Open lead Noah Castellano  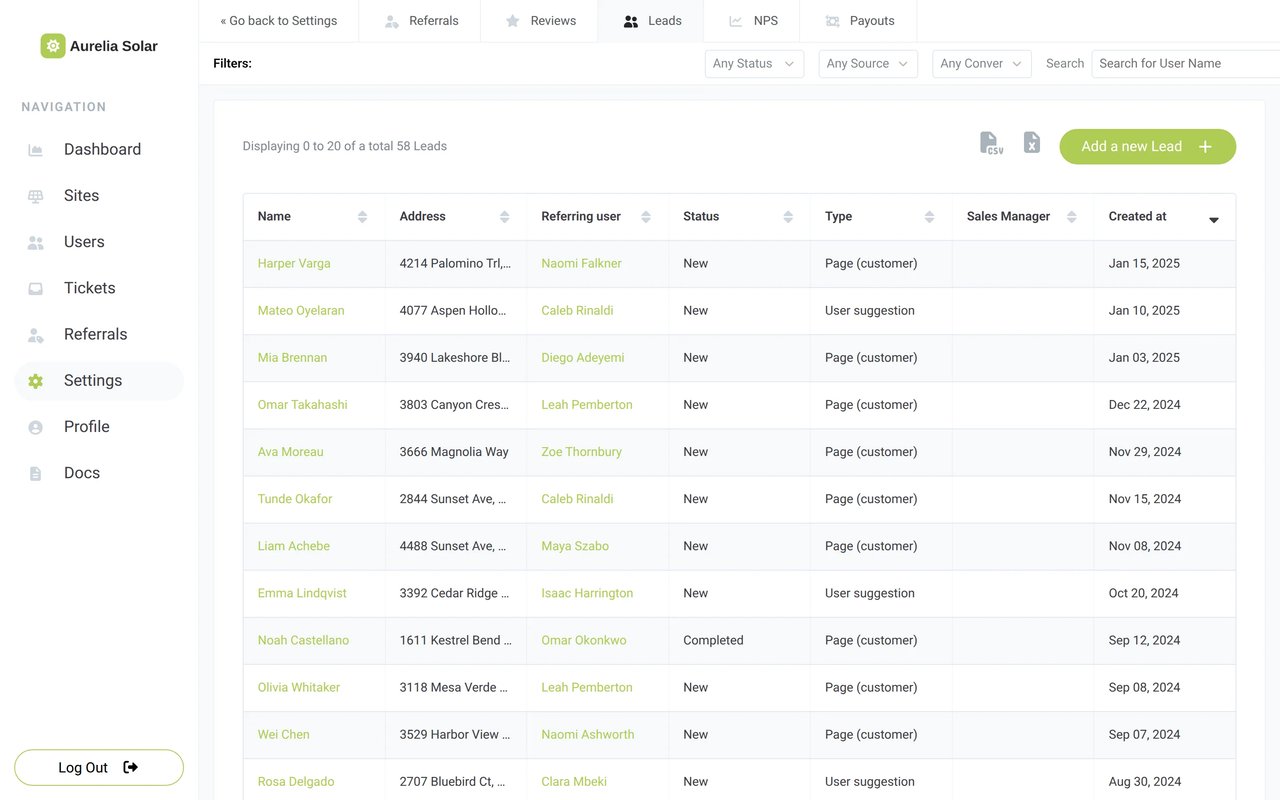click(303, 641)
